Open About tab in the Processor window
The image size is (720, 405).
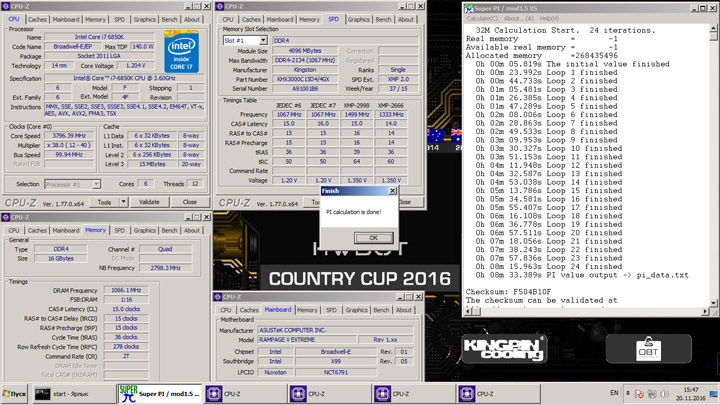click(192, 19)
